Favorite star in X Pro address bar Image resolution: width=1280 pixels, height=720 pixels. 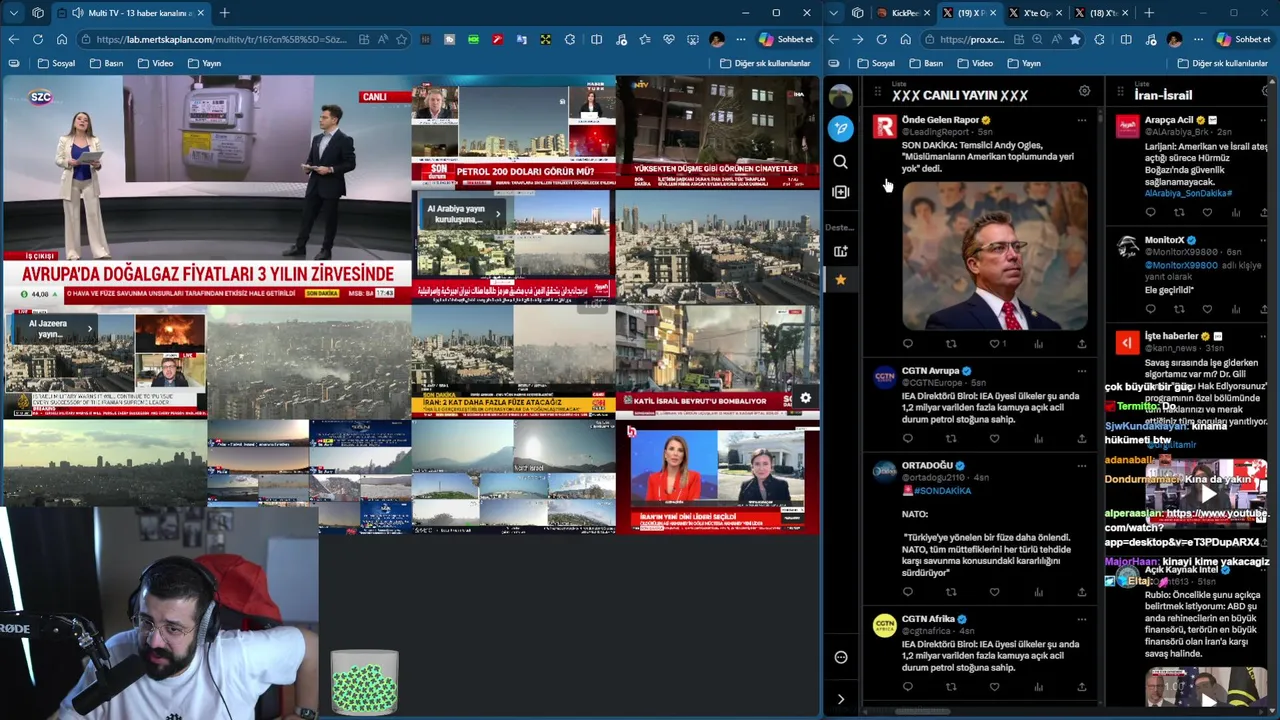pyautogui.click(x=1075, y=39)
